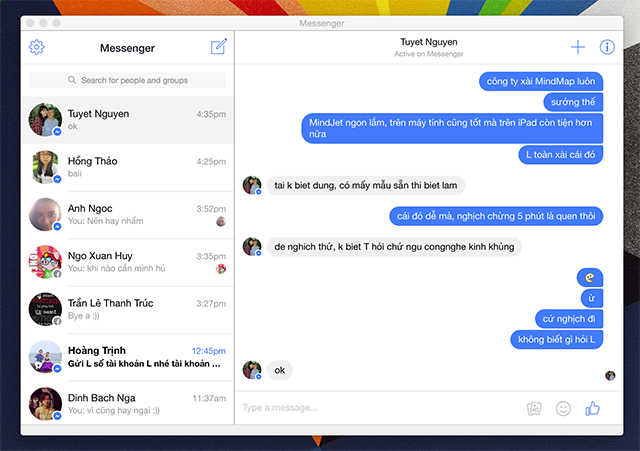Open the Hồng Thảo conversation
The width and height of the screenshot is (640, 451).
pyautogui.click(x=127, y=167)
